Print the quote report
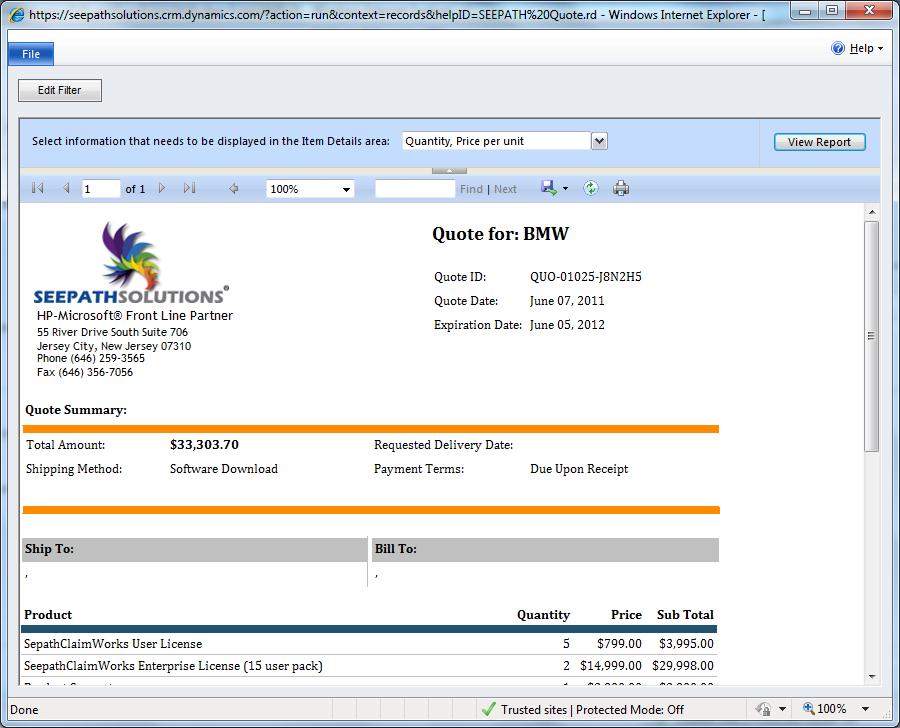Screen dimensions: 900x728 [x=621, y=188]
